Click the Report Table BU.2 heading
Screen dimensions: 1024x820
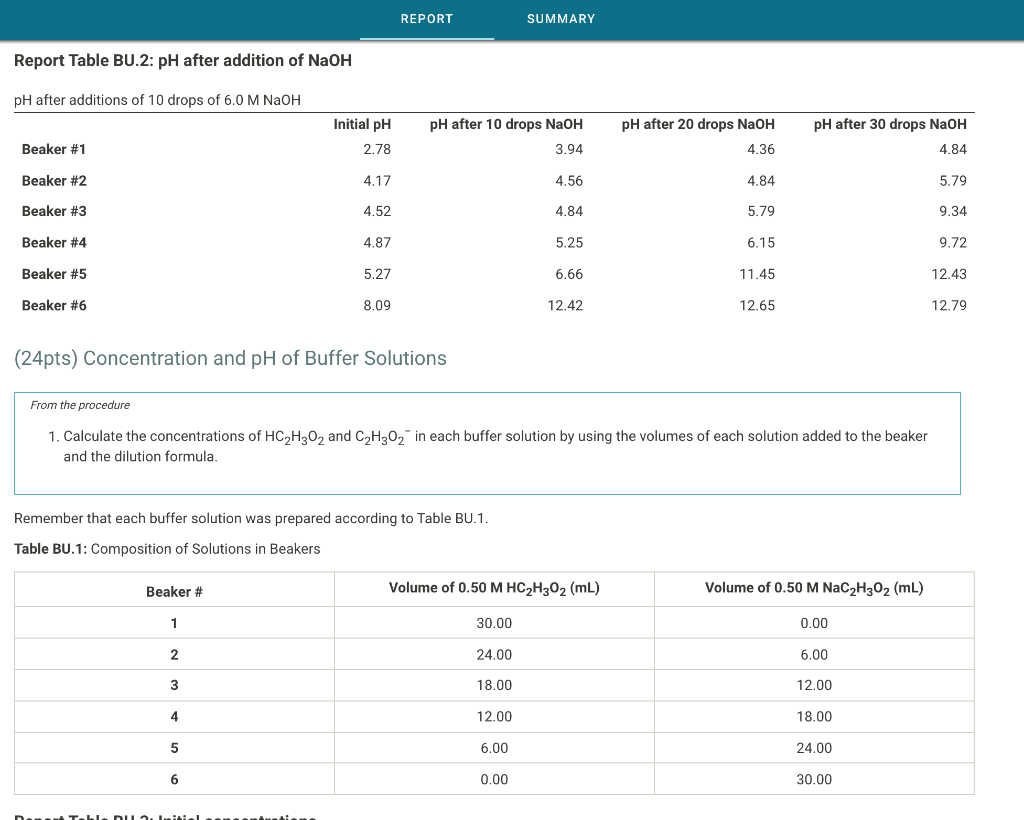coord(183,60)
